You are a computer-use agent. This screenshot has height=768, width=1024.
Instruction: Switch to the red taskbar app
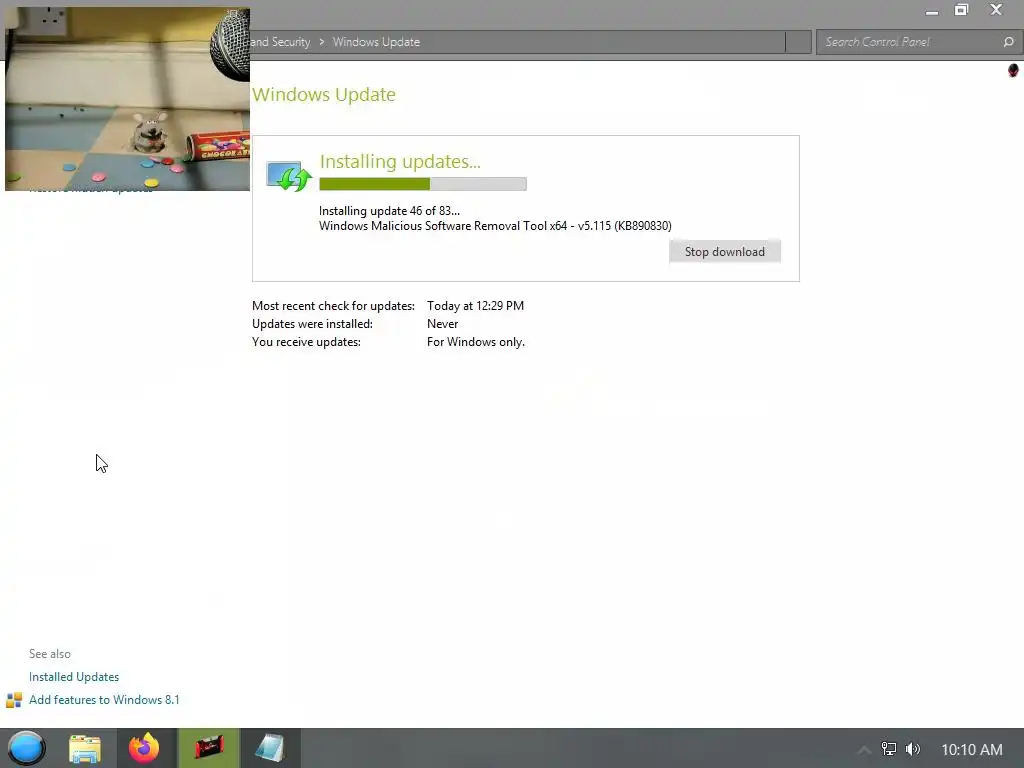(209, 748)
